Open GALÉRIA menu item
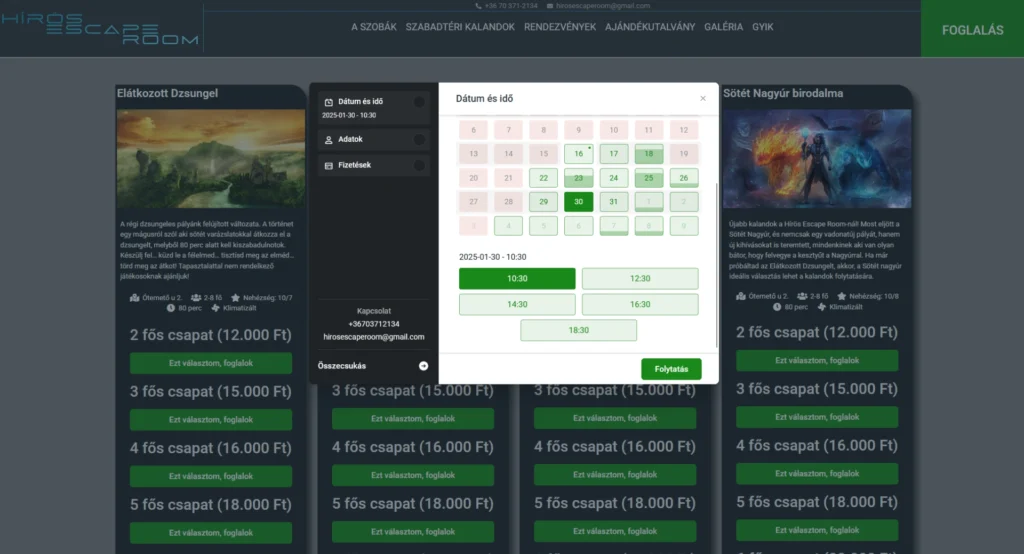 pyautogui.click(x=723, y=27)
